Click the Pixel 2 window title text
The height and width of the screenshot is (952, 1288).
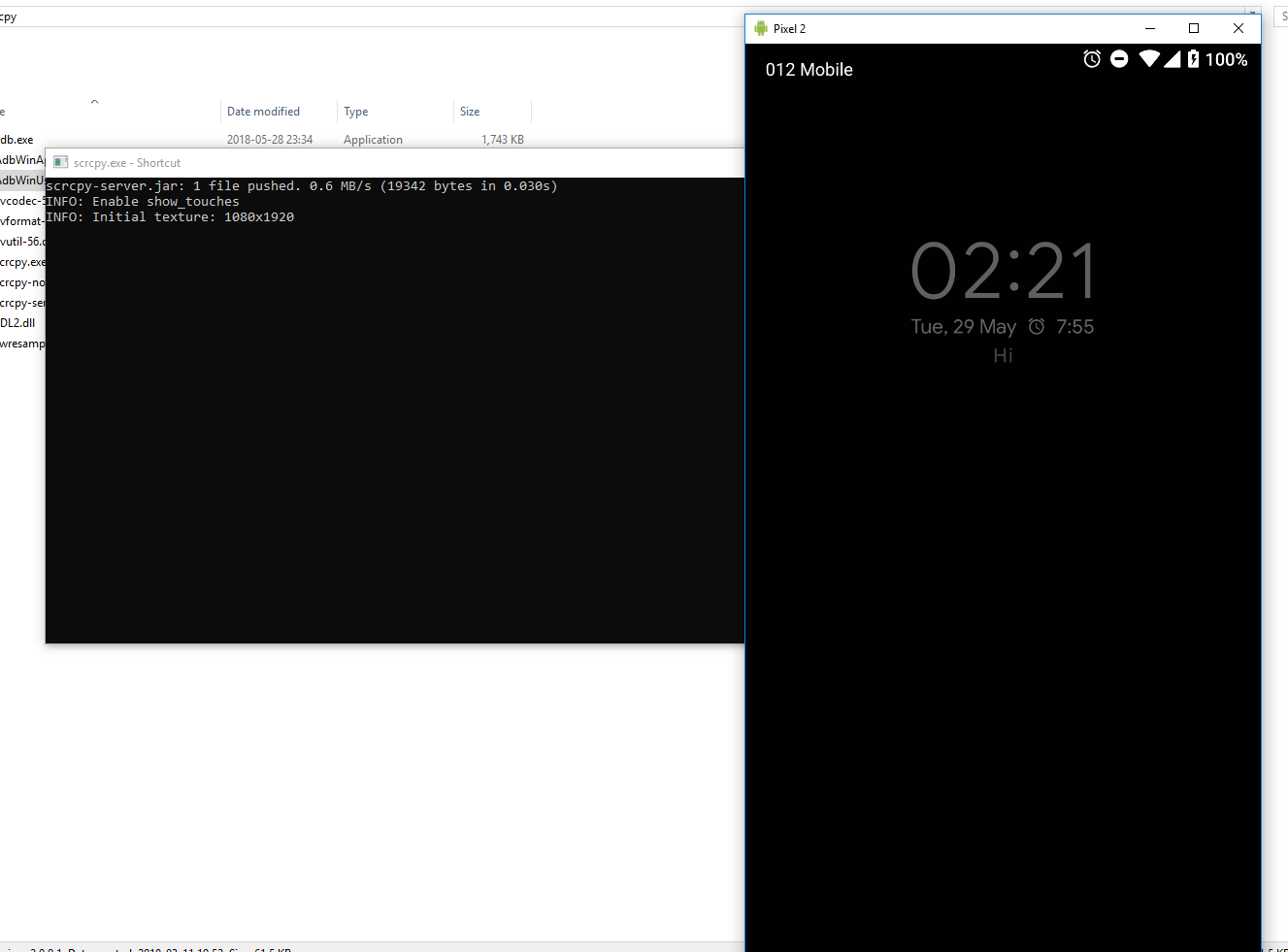tap(789, 29)
